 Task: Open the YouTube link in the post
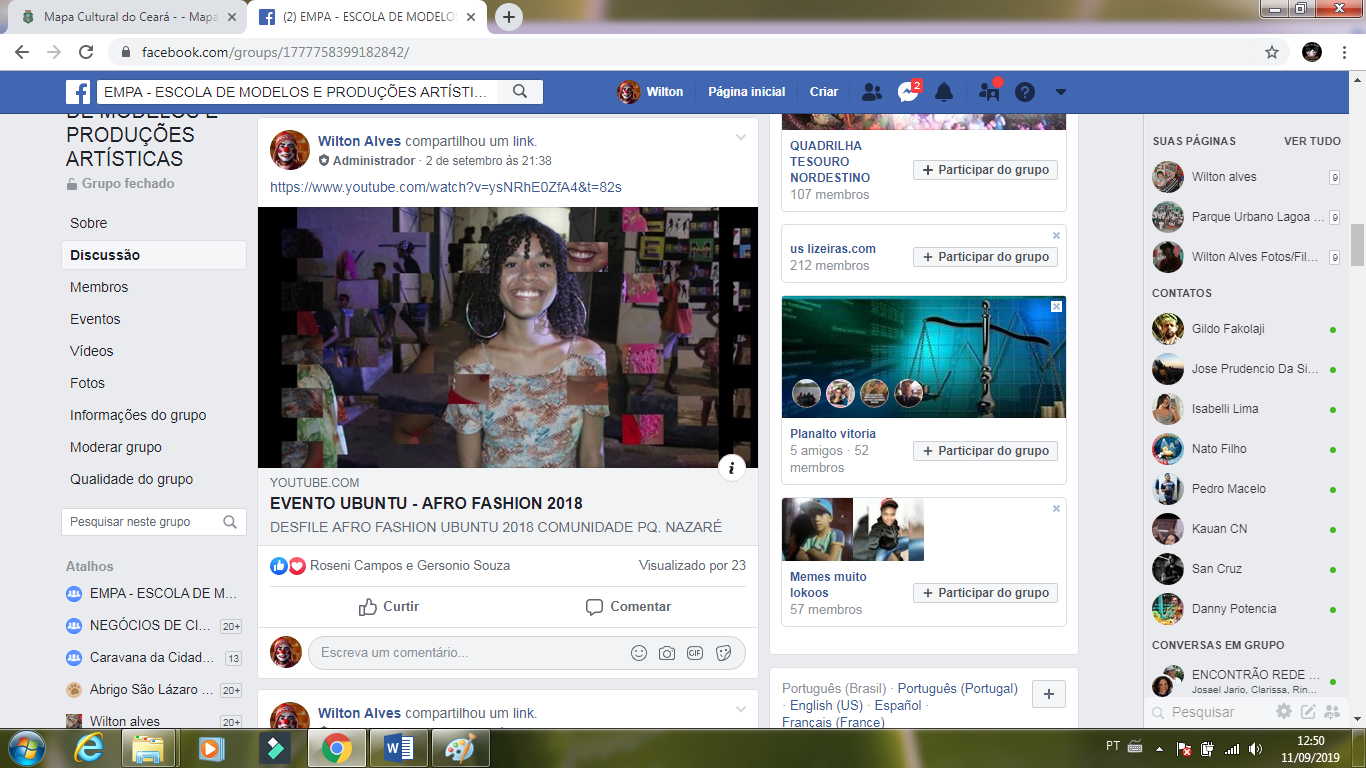(448, 187)
